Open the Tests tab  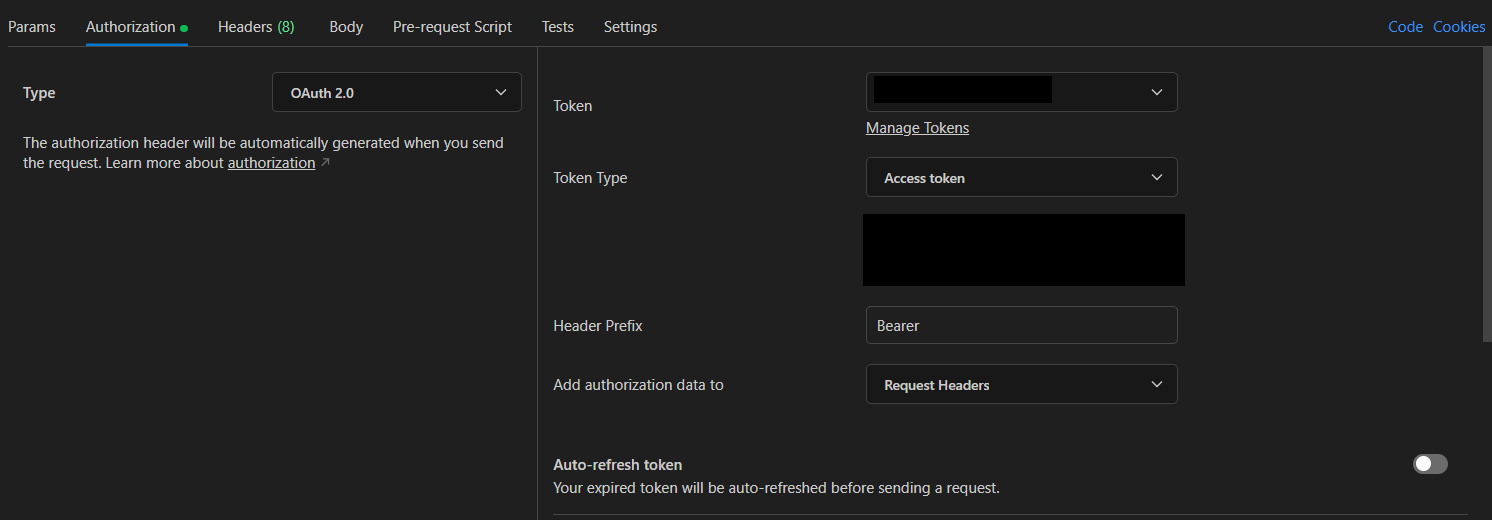click(x=557, y=27)
